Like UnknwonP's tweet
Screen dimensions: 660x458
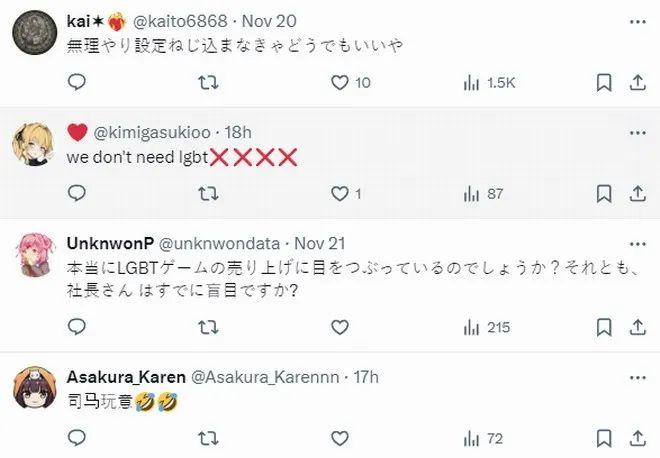(x=340, y=327)
